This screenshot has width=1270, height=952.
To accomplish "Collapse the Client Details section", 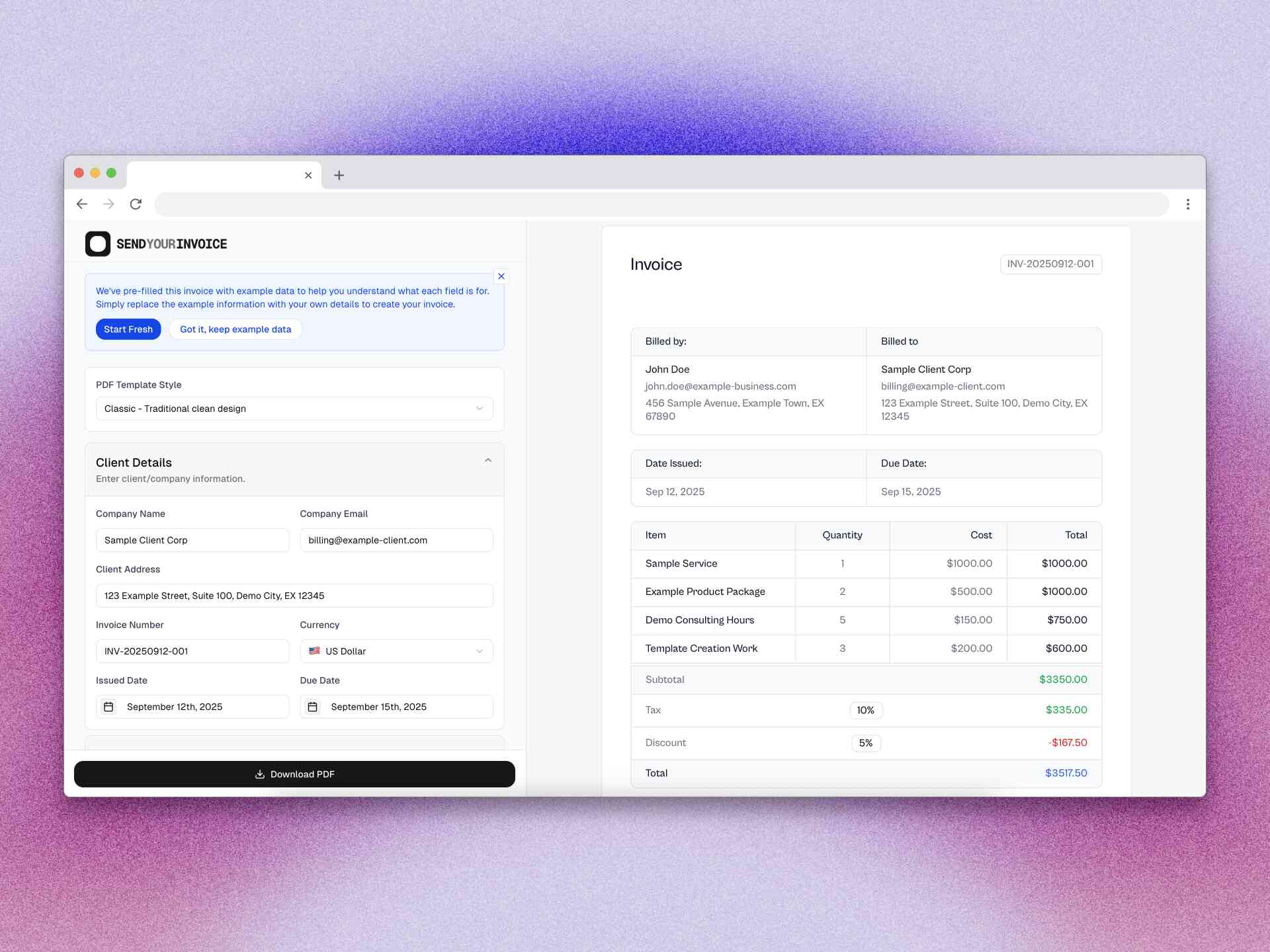I will point(488,460).
